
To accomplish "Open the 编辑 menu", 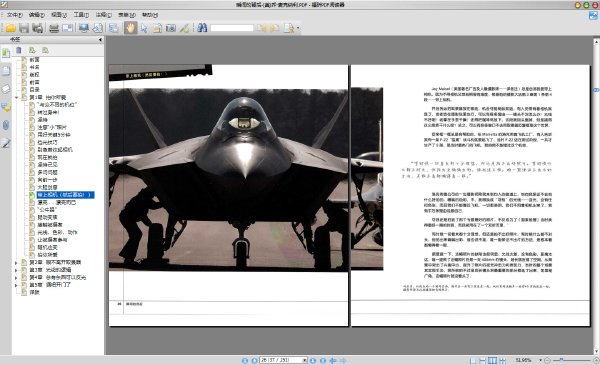I will (x=36, y=15).
